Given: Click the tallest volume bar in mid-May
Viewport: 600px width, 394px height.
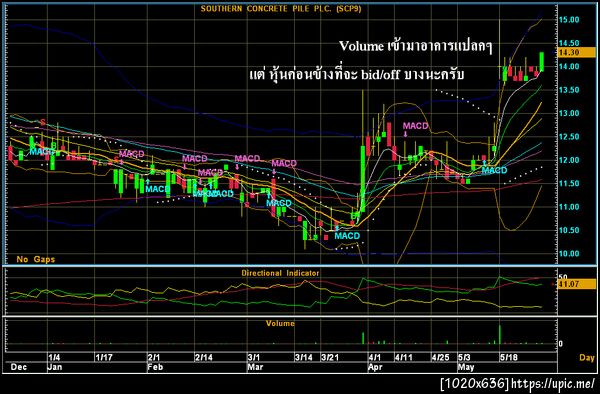Looking at the screenshot, I should 500,334.
